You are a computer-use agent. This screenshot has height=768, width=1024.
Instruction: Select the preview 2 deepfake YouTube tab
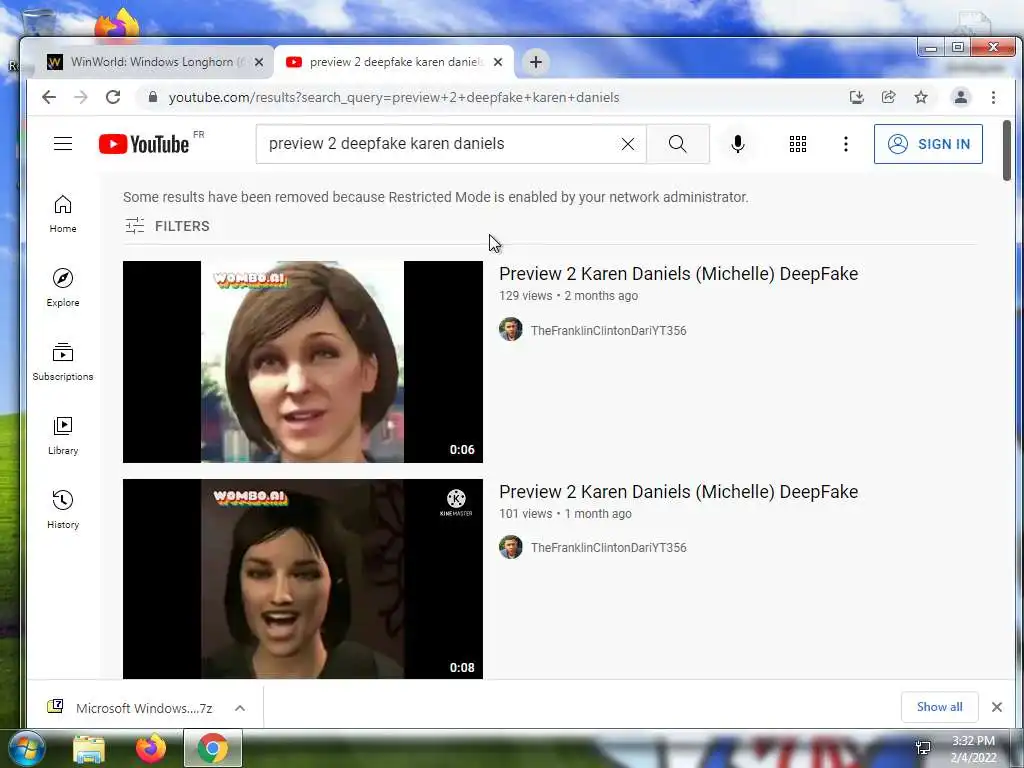pos(394,62)
